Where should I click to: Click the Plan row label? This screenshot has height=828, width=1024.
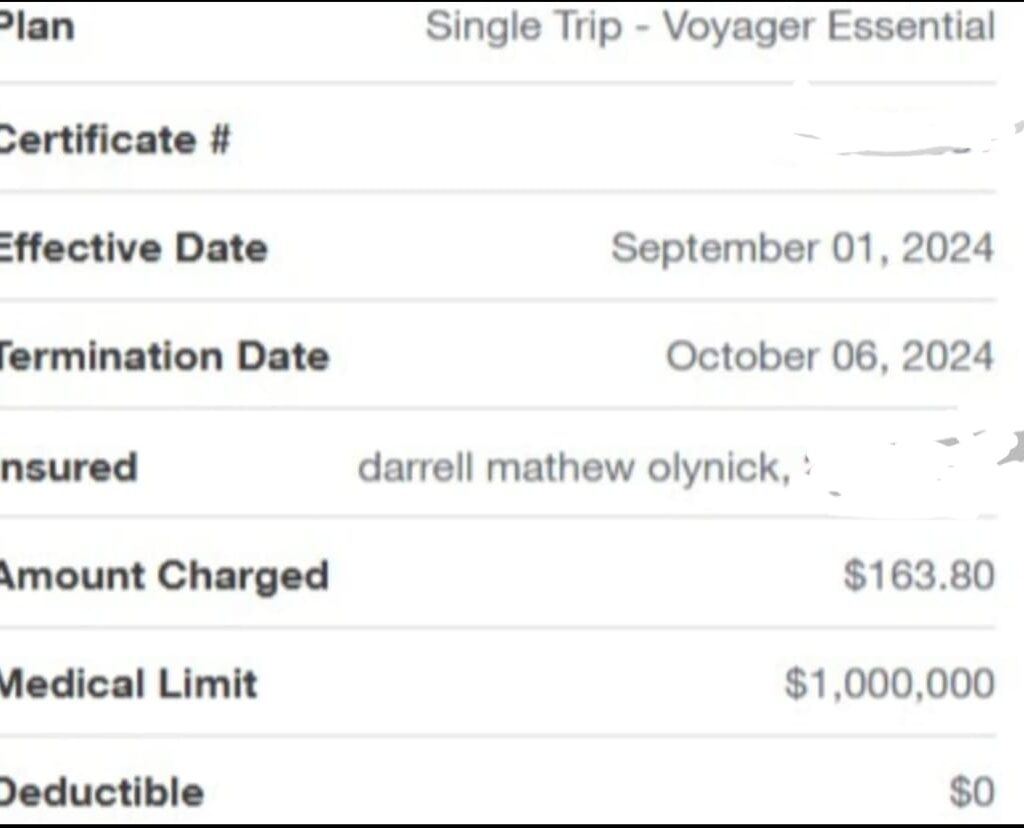coord(36,27)
